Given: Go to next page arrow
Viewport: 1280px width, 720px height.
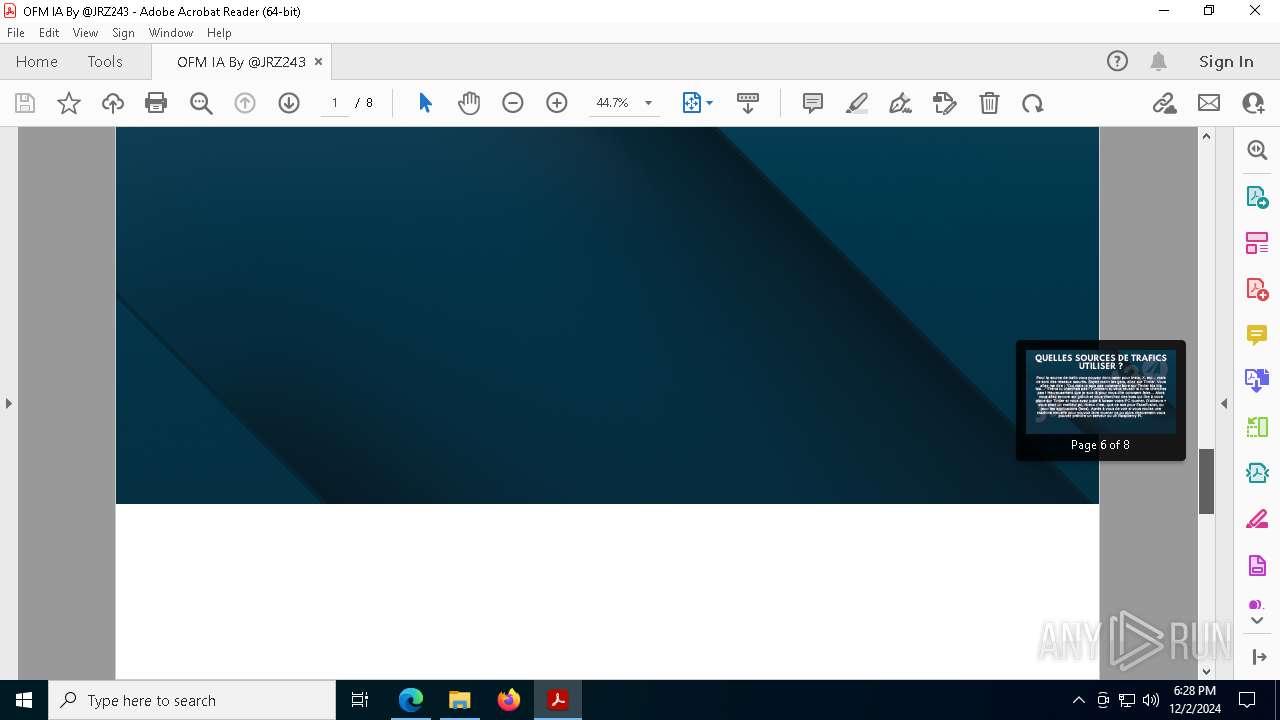Looking at the screenshot, I should 289,103.
